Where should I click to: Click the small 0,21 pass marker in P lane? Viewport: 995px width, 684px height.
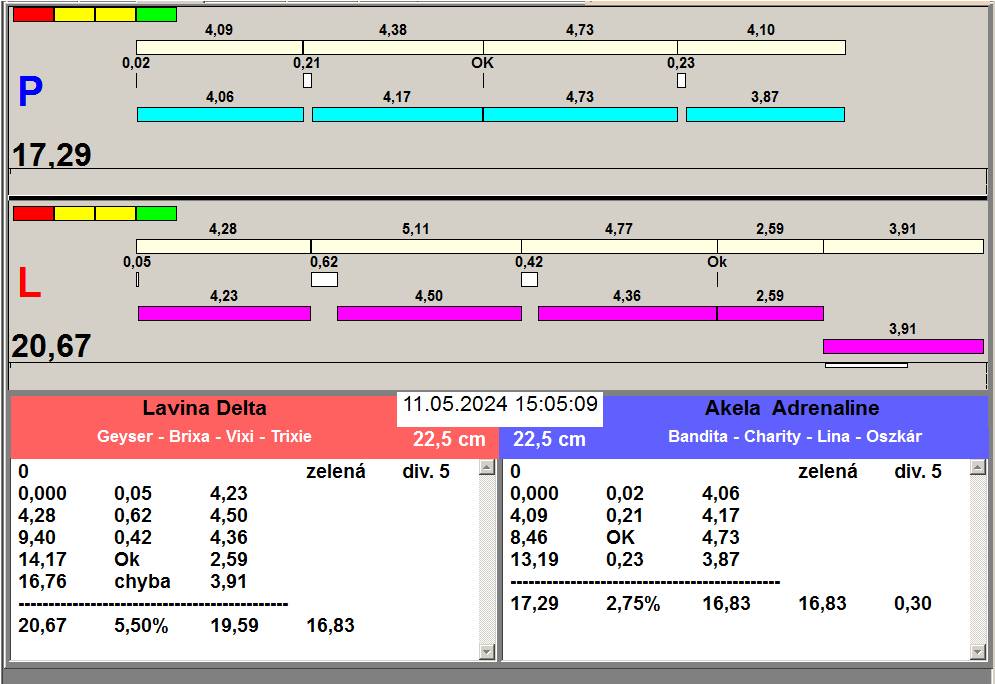(x=307, y=80)
